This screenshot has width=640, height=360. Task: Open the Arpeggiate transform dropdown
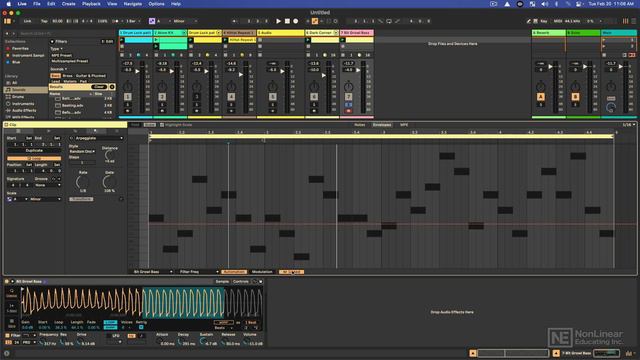tap(99, 138)
